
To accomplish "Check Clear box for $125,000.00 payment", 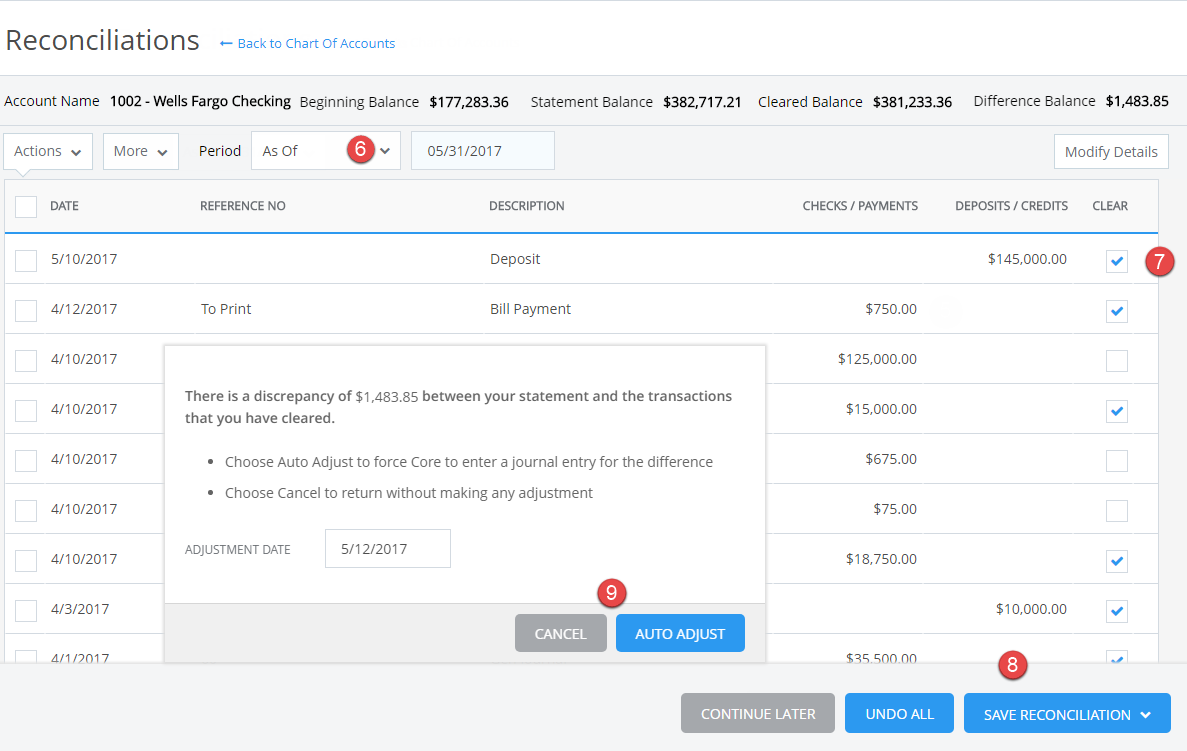I will tap(1117, 360).
